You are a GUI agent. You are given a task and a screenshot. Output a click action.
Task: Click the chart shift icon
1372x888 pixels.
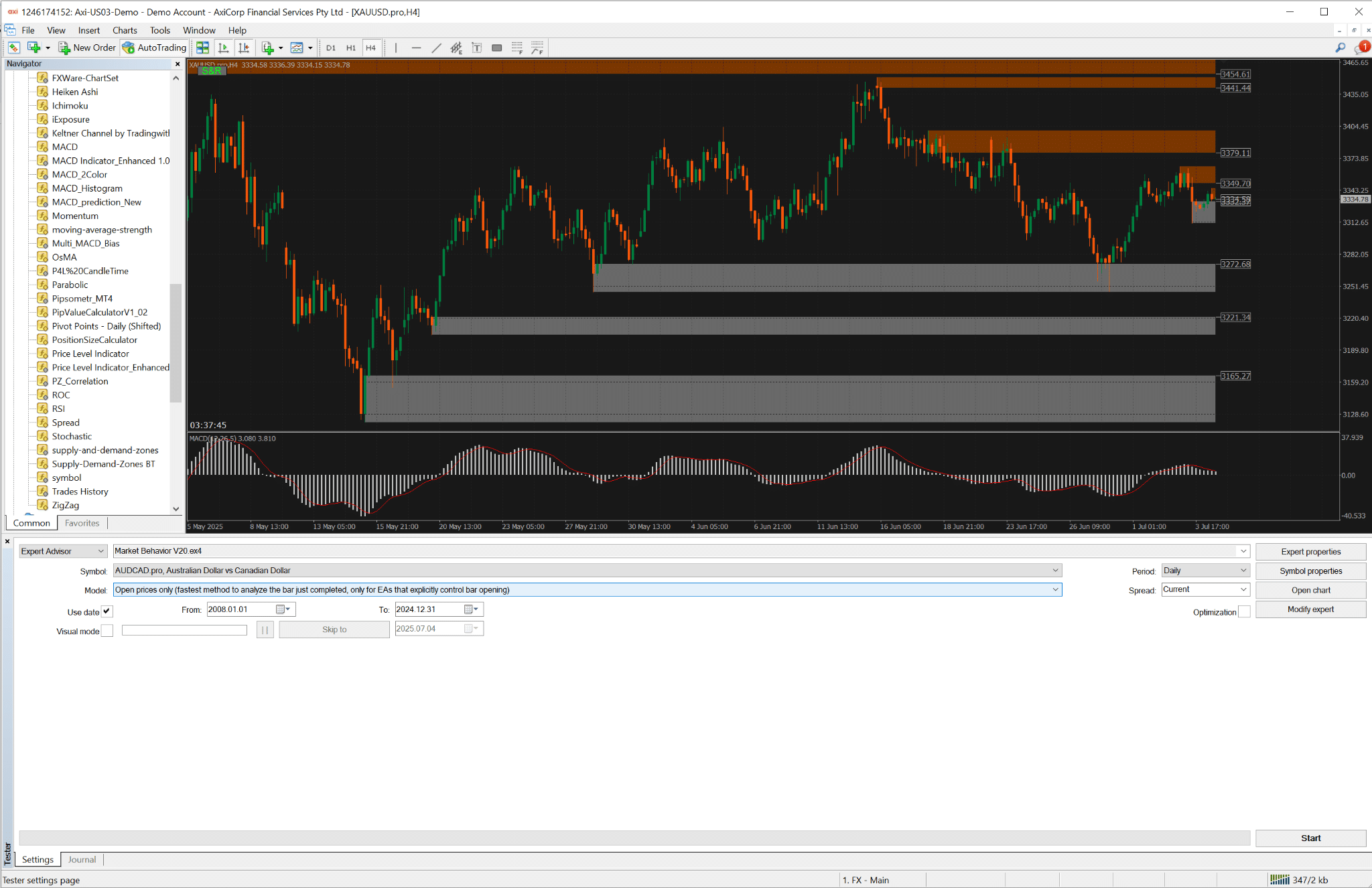click(x=243, y=48)
